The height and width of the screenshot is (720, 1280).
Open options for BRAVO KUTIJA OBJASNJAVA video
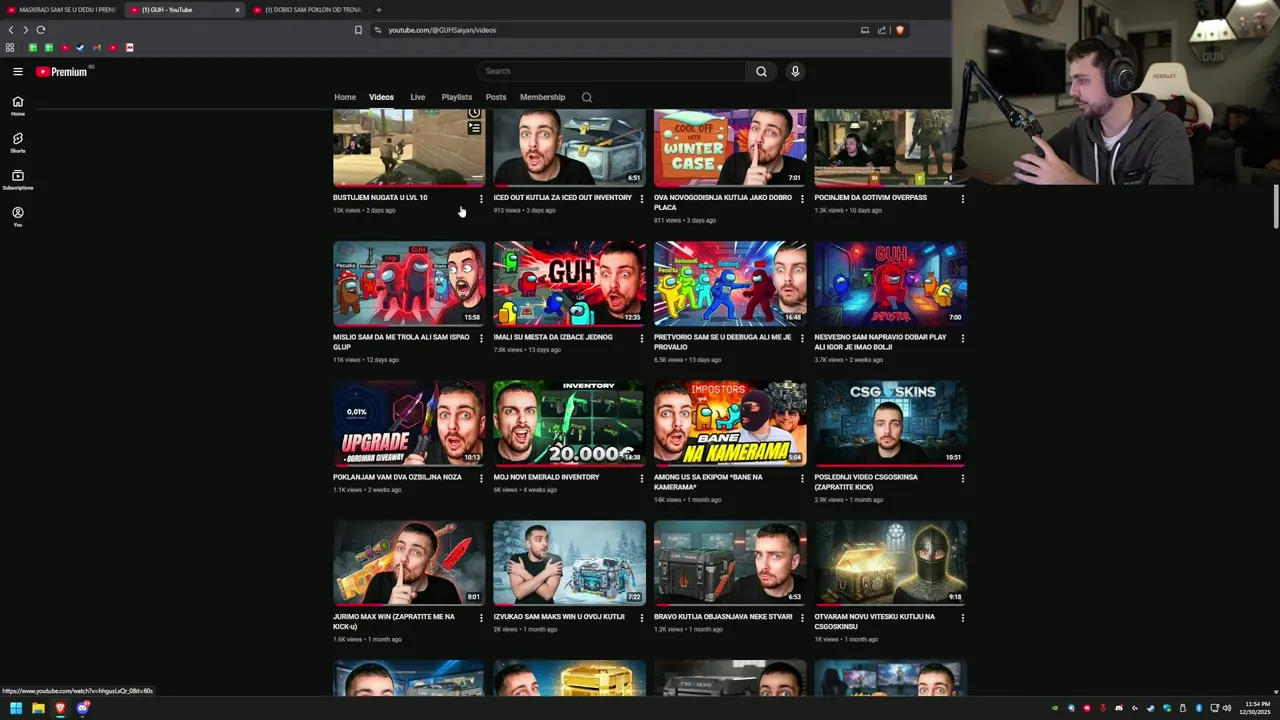(x=802, y=618)
